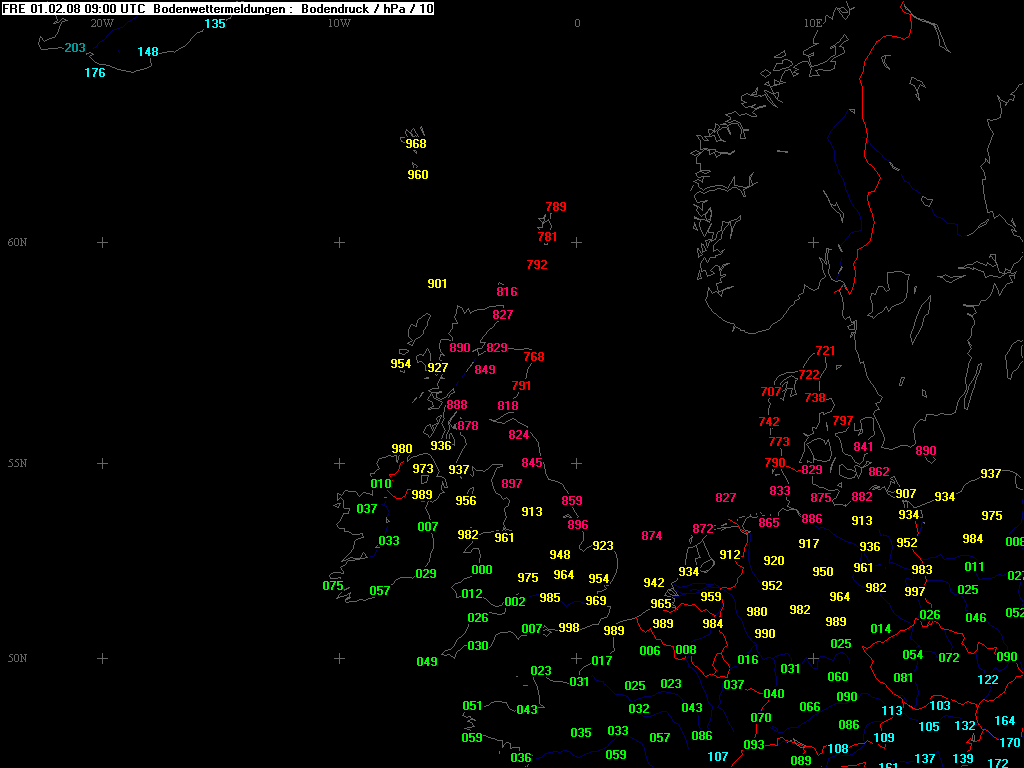Image resolution: width=1024 pixels, height=768 pixels.
Task: Click the map title header with date and time
Action: 218,8
